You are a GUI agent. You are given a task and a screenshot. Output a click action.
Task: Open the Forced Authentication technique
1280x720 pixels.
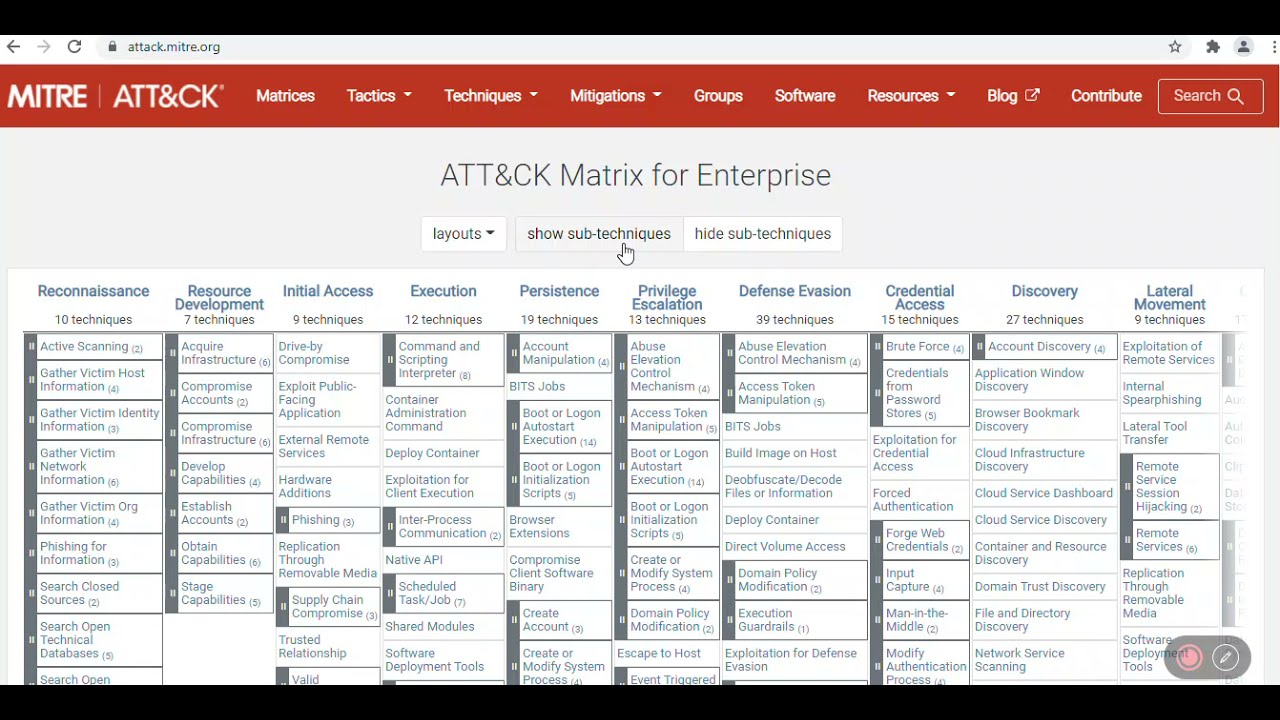(x=913, y=500)
